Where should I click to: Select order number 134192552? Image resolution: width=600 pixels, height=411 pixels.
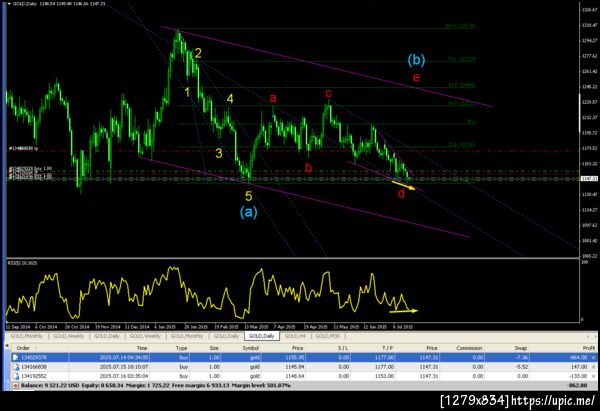[x=32, y=376]
